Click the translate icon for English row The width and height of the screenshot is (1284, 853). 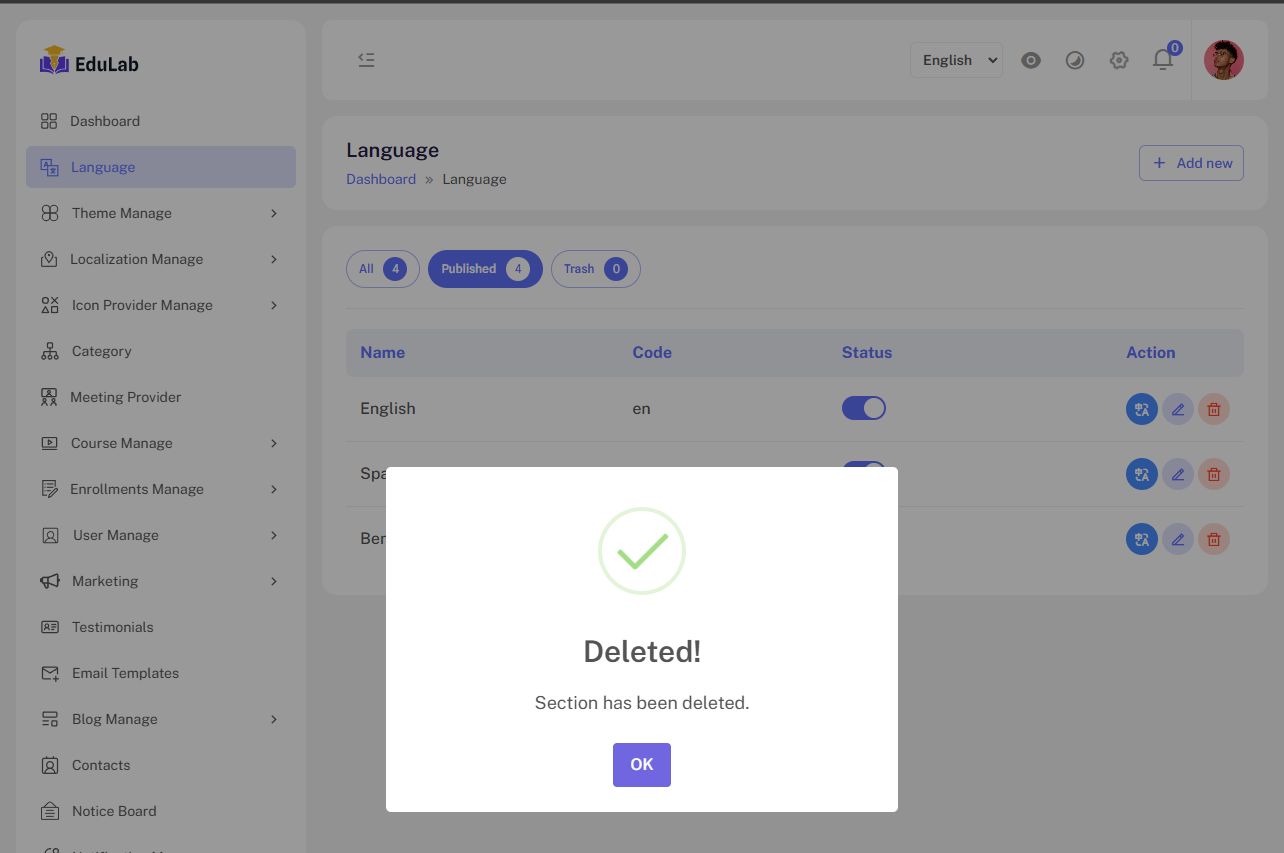1141,409
